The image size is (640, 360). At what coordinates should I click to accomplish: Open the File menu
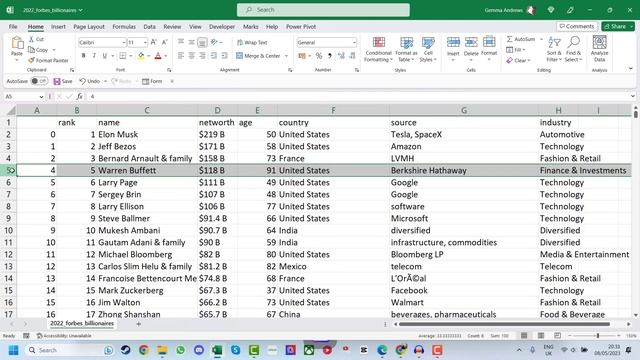coord(13,27)
